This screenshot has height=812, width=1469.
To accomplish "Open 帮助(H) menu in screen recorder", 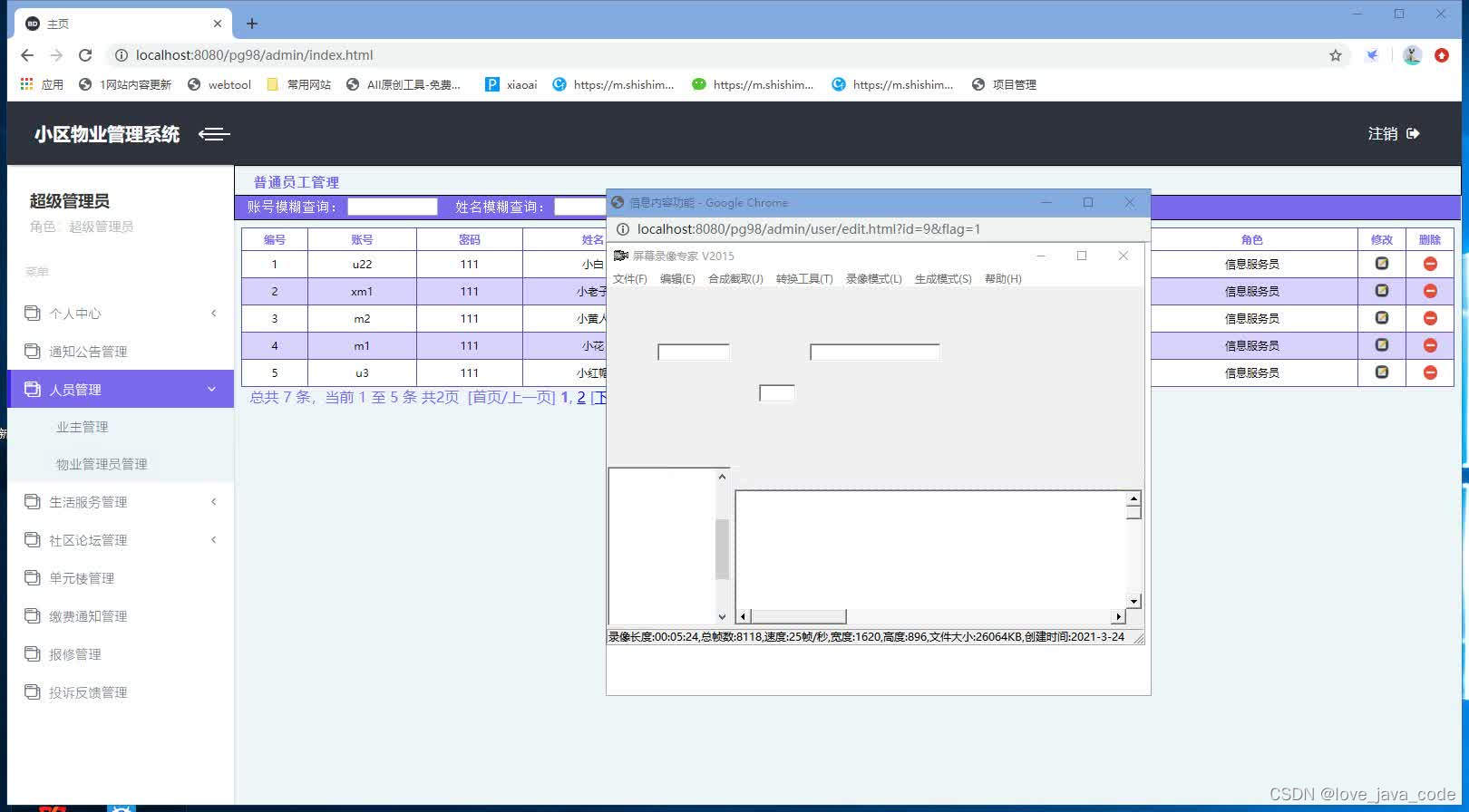I will coord(1003,279).
